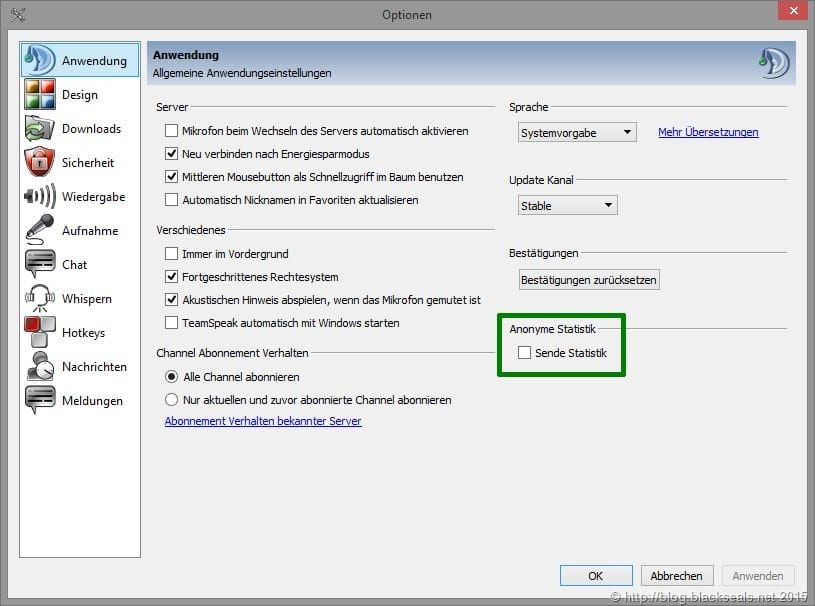Click the Aufnahme microphone icon

pos(40,230)
